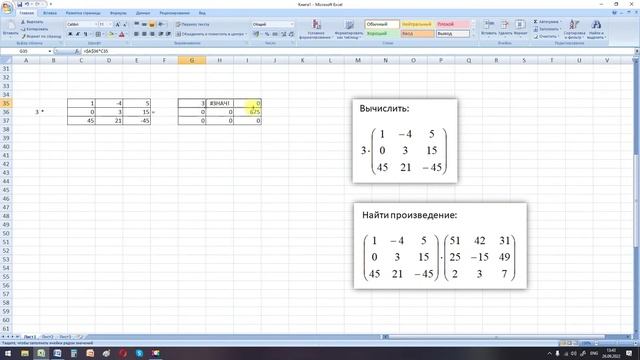Switch to the Формулы ribbon tab
This screenshot has width=640, height=360.
(x=118, y=13)
